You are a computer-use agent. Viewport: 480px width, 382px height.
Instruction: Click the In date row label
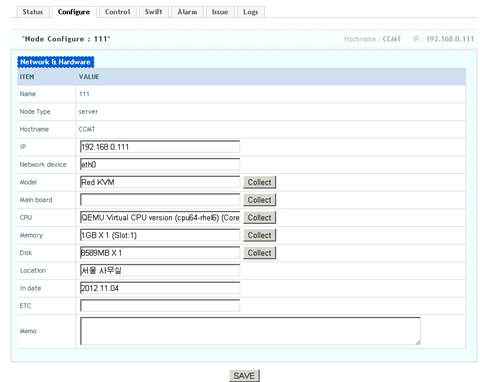coord(30,288)
